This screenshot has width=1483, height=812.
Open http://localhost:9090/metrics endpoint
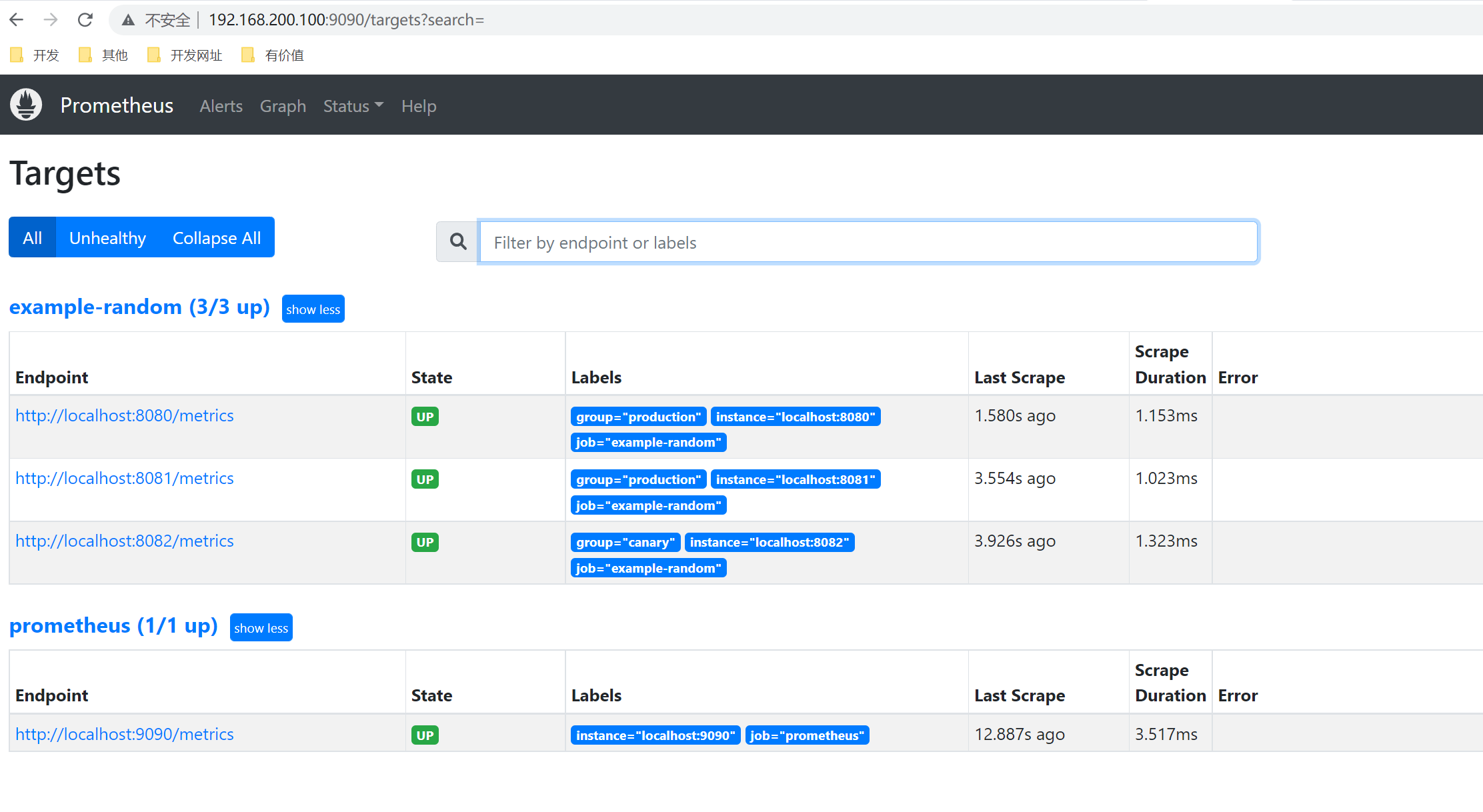coord(125,734)
